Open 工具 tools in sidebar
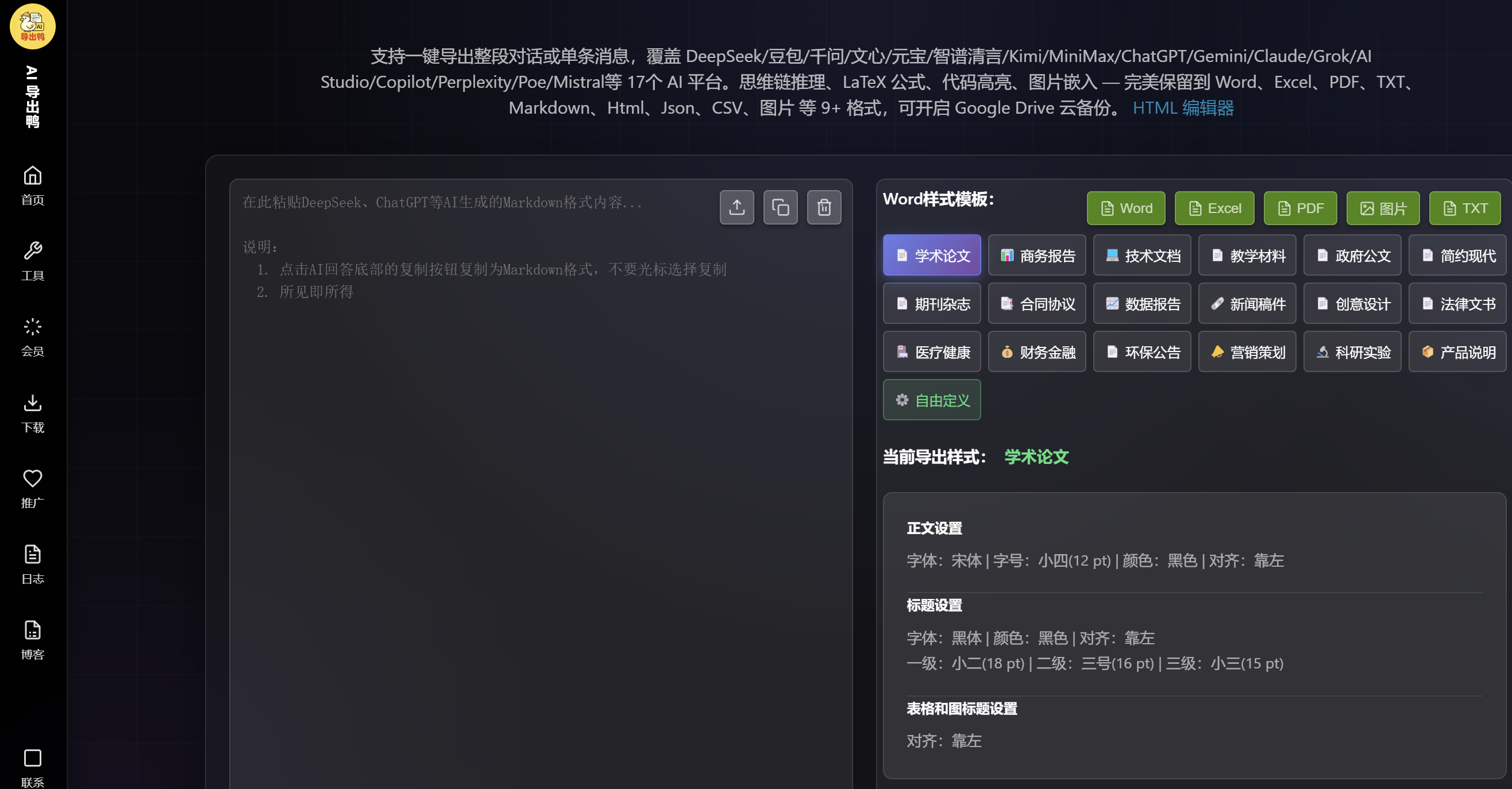The image size is (1512, 789). tap(33, 261)
